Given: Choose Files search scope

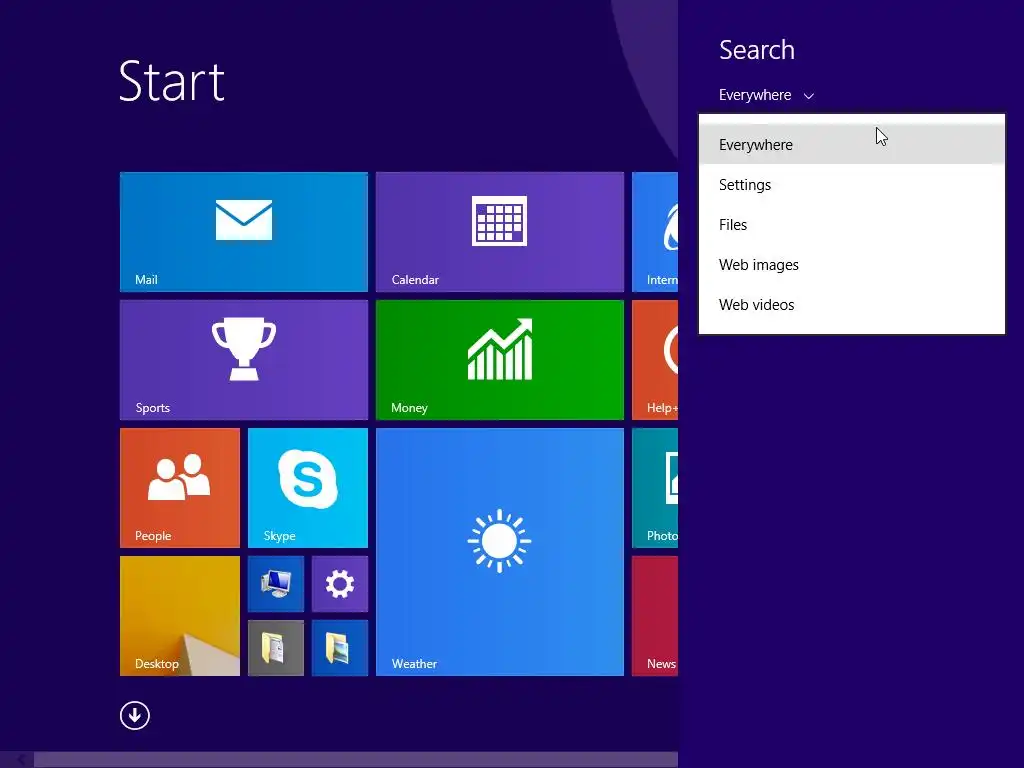Looking at the screenshot, I should coord(852,225).
